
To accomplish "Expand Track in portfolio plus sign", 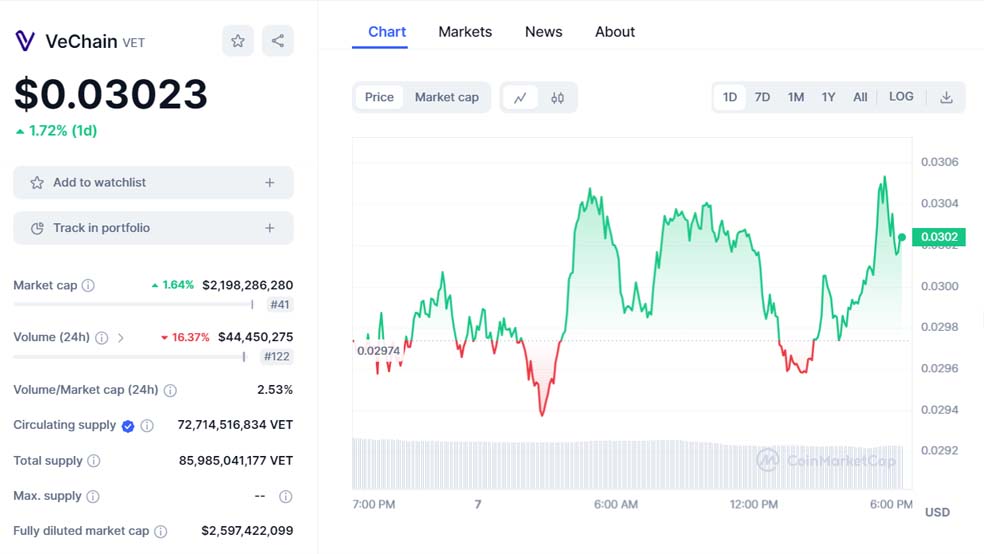I will pos(269,228).
